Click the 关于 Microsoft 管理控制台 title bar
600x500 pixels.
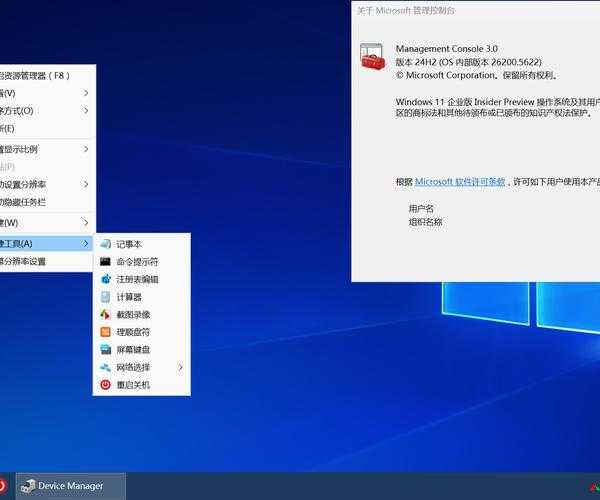[x=476, y=10]
